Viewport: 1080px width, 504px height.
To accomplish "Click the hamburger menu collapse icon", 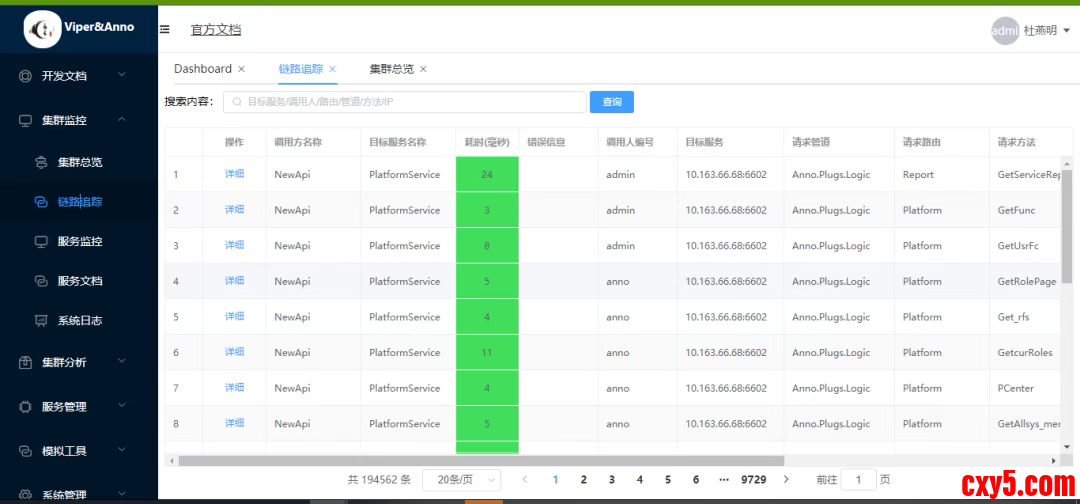I will [165, 30].
